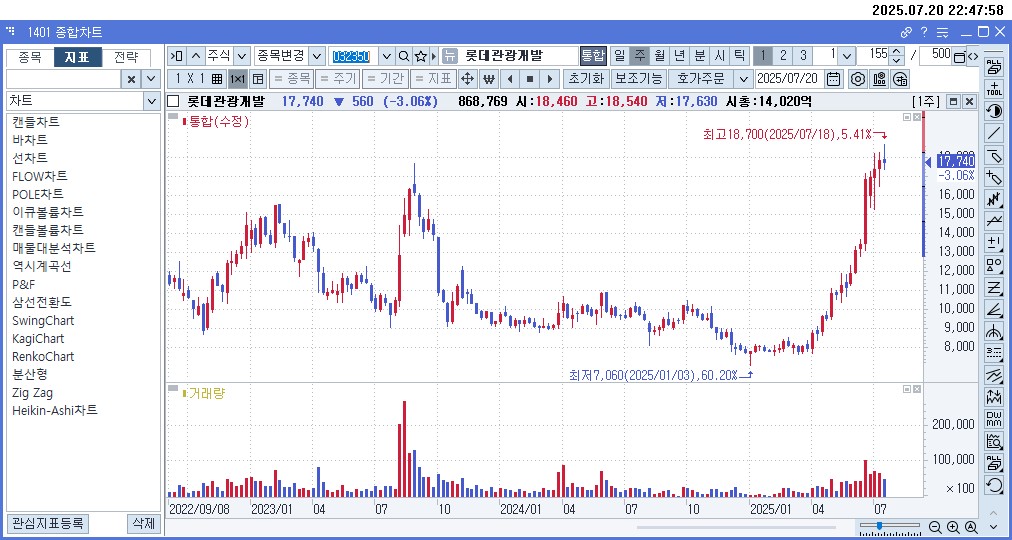Click the chart zoom out magnifier
The width and height of the screenshot is (1012, 540).
pos(935,527)
